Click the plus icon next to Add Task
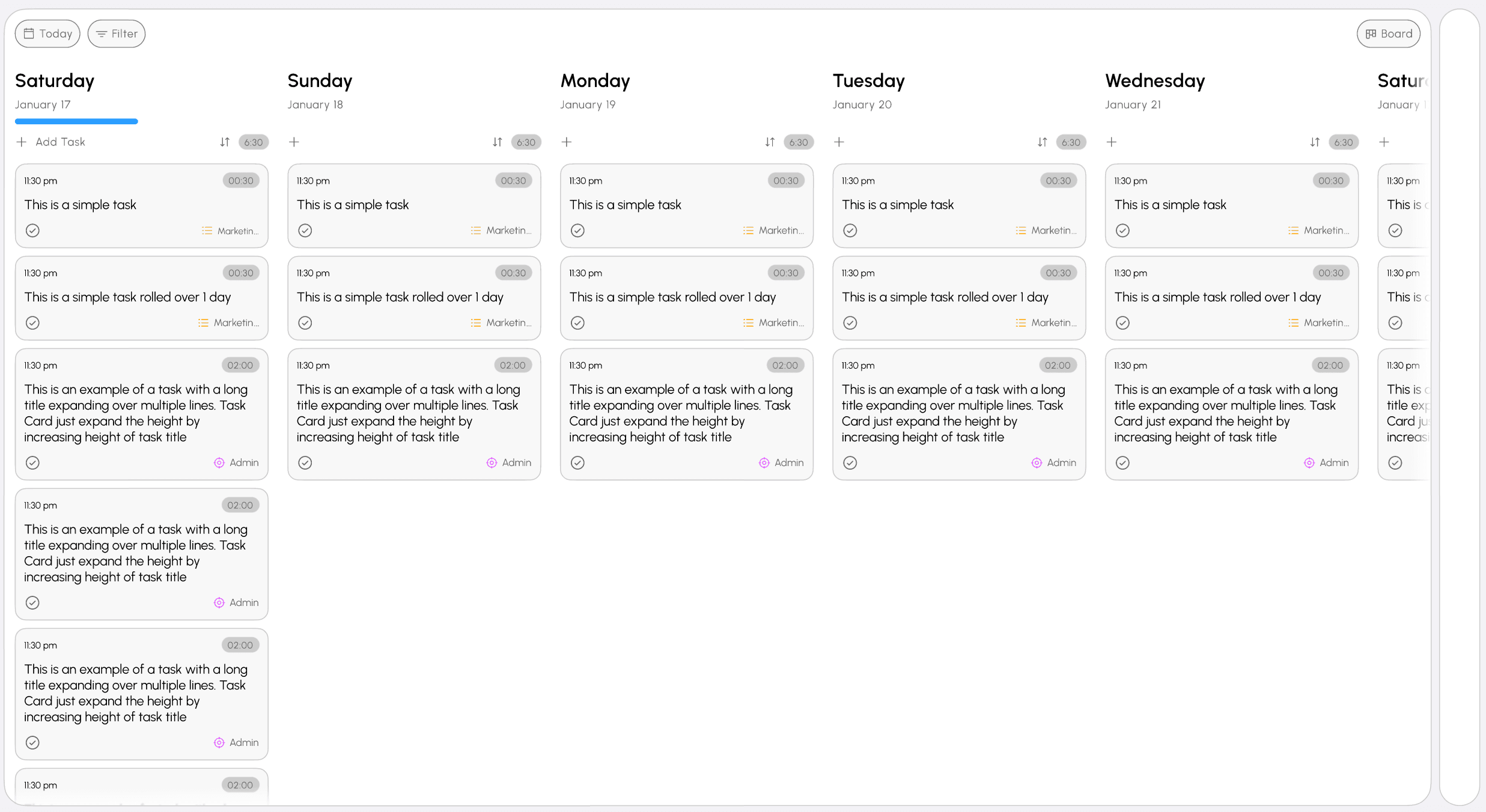Viewport: 1486px width, 812px height. click(21, 142)
